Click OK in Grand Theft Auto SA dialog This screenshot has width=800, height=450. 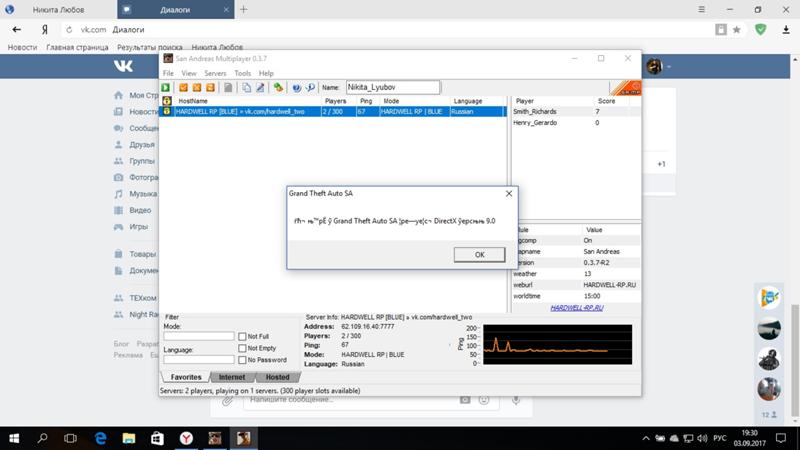[479, 255]
